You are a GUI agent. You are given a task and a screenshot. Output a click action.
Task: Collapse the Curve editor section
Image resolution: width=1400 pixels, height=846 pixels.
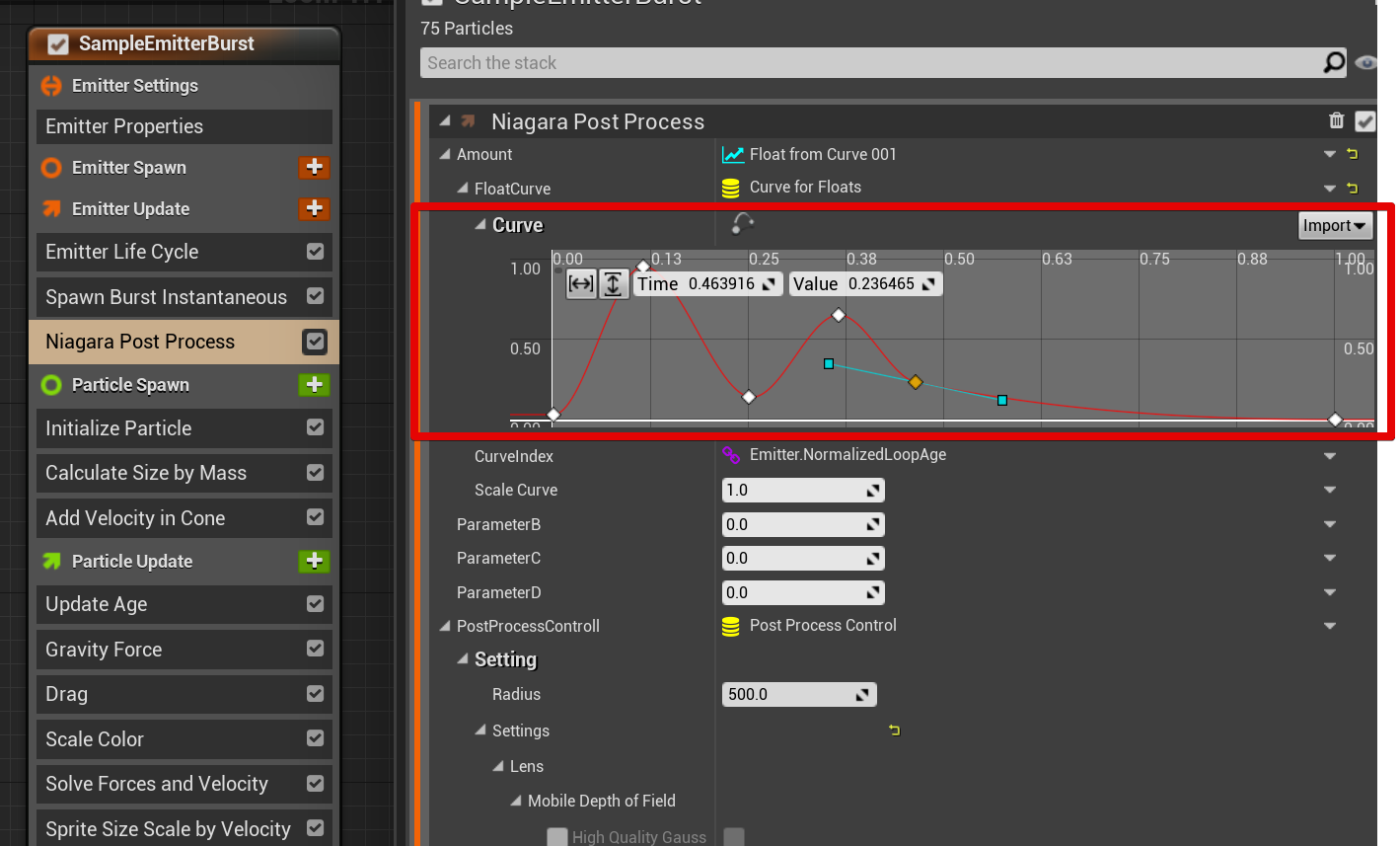point(480,225)
